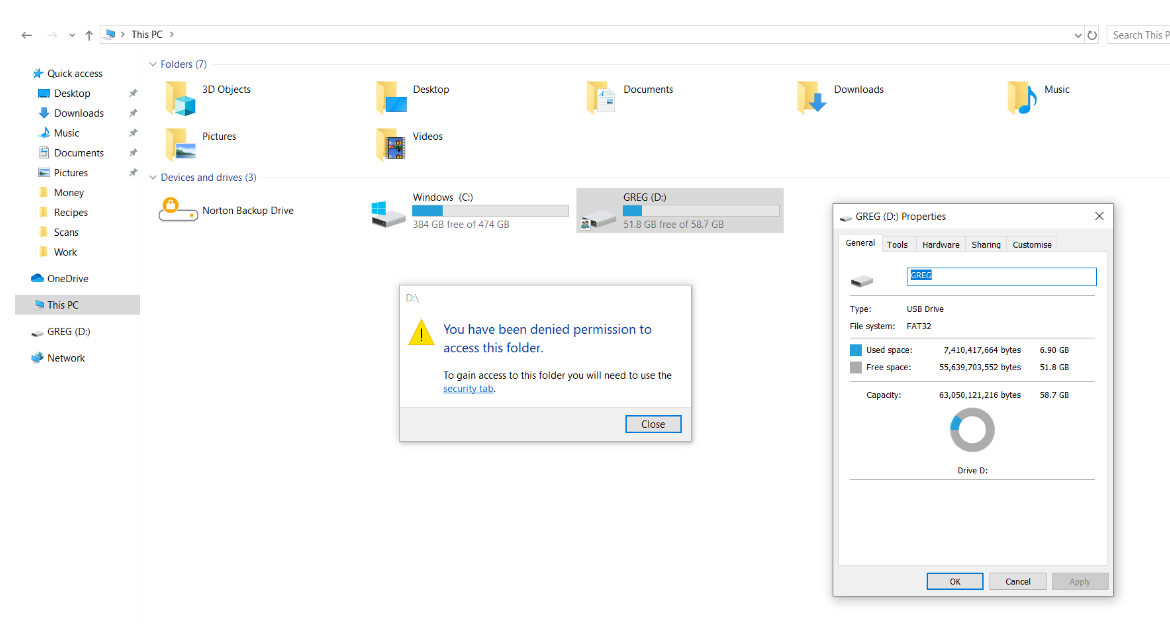Open the address bar history dropdown

pos(1077,35)
